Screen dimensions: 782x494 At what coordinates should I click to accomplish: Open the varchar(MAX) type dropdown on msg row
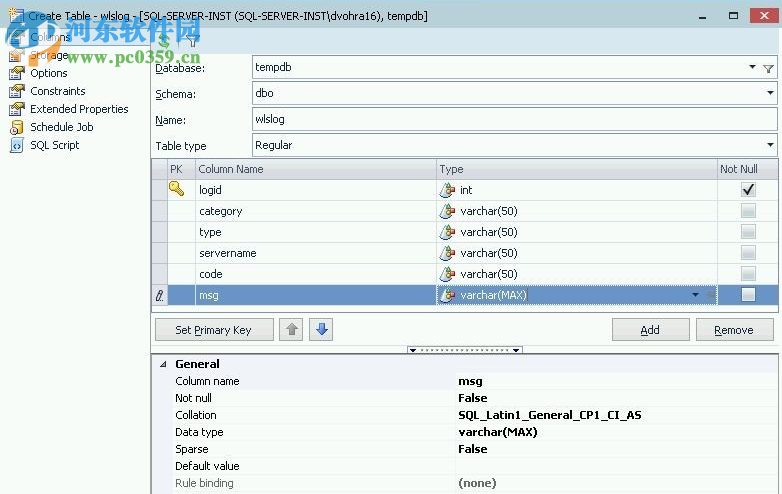pyautogui.click(x=695, y=295)
